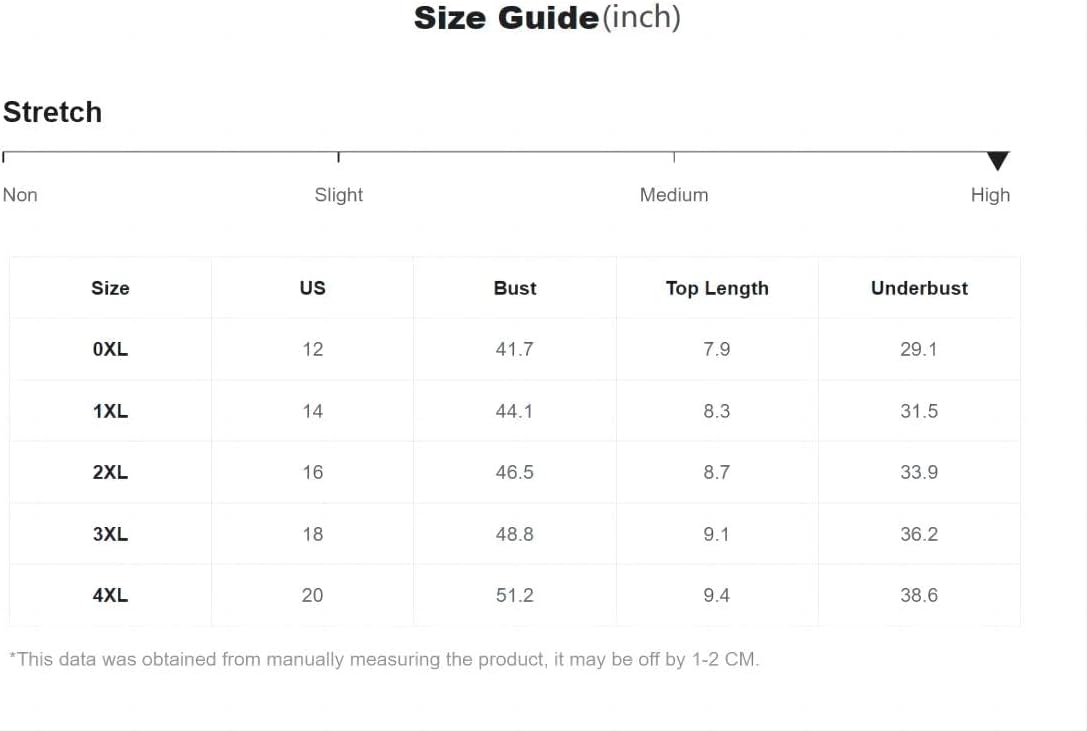Click the High stretch label
The width and height of the screenshot is (1087, 731).
[x=990, y=195]
